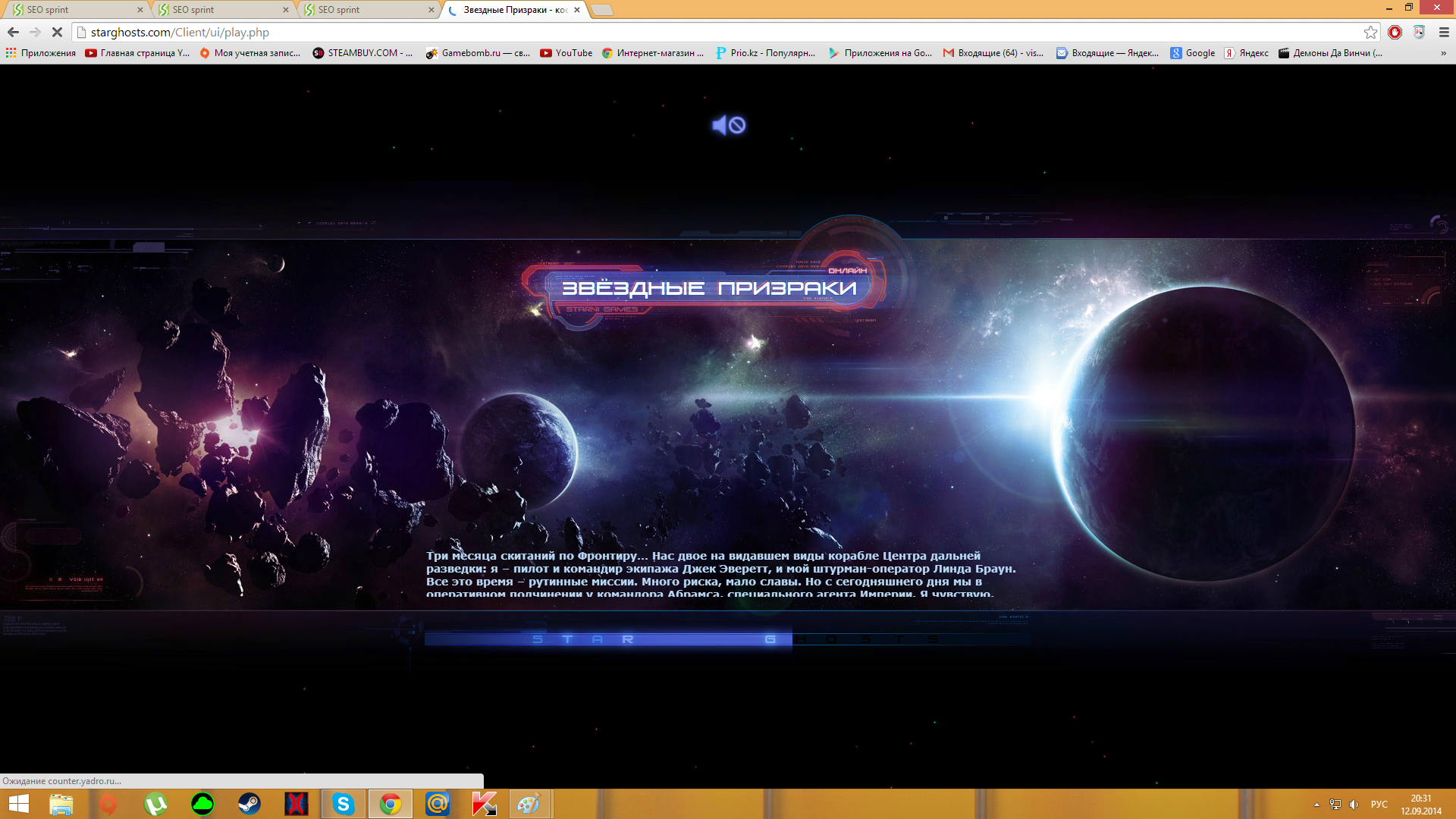Screen dimensions: 1456x819
Task: Stop page loading with X button
Action: (57, 33)
